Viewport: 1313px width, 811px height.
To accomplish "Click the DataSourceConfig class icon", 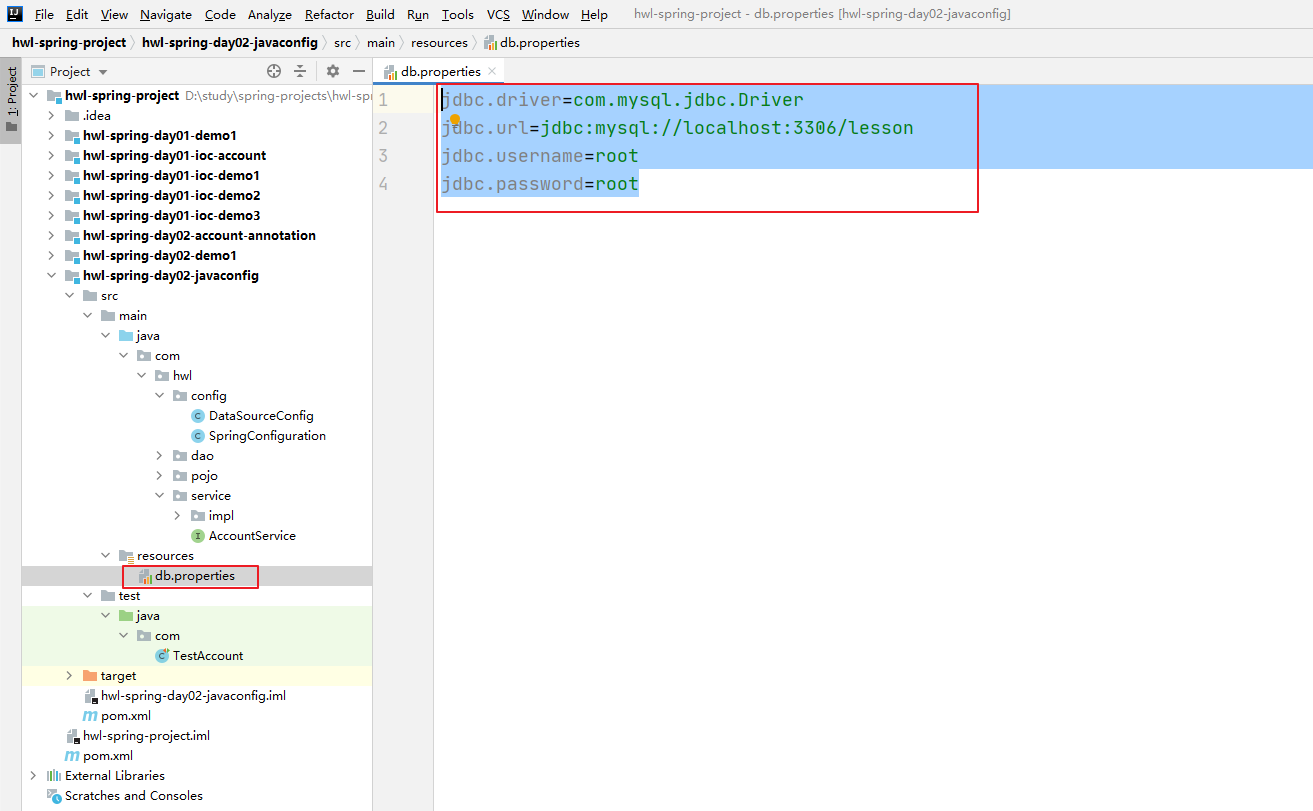I will [198, 416].
